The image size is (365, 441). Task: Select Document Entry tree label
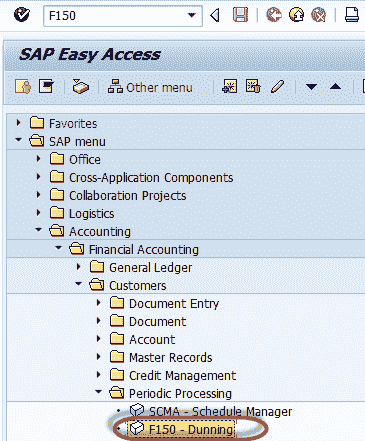click(174, 304)
